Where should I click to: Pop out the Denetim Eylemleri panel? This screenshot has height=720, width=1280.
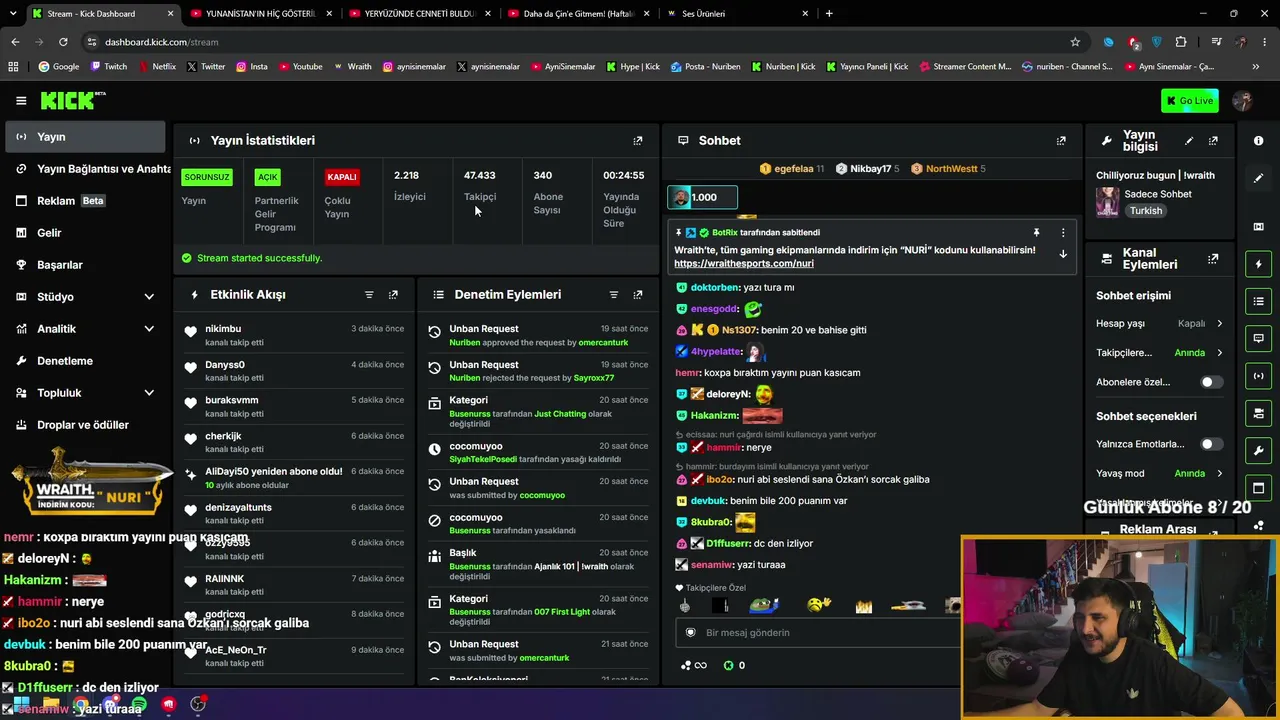click(x=638, y=295)
